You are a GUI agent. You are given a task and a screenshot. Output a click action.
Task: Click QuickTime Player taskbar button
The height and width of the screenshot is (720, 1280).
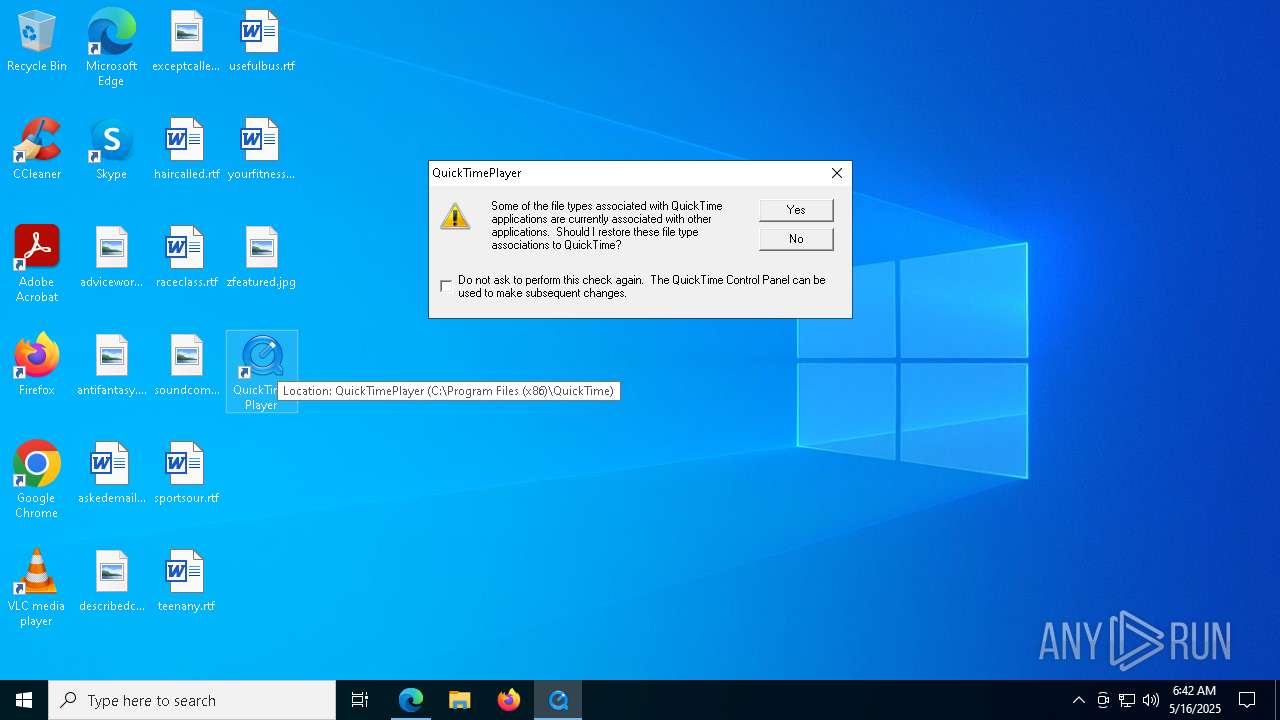click(558, 700)
